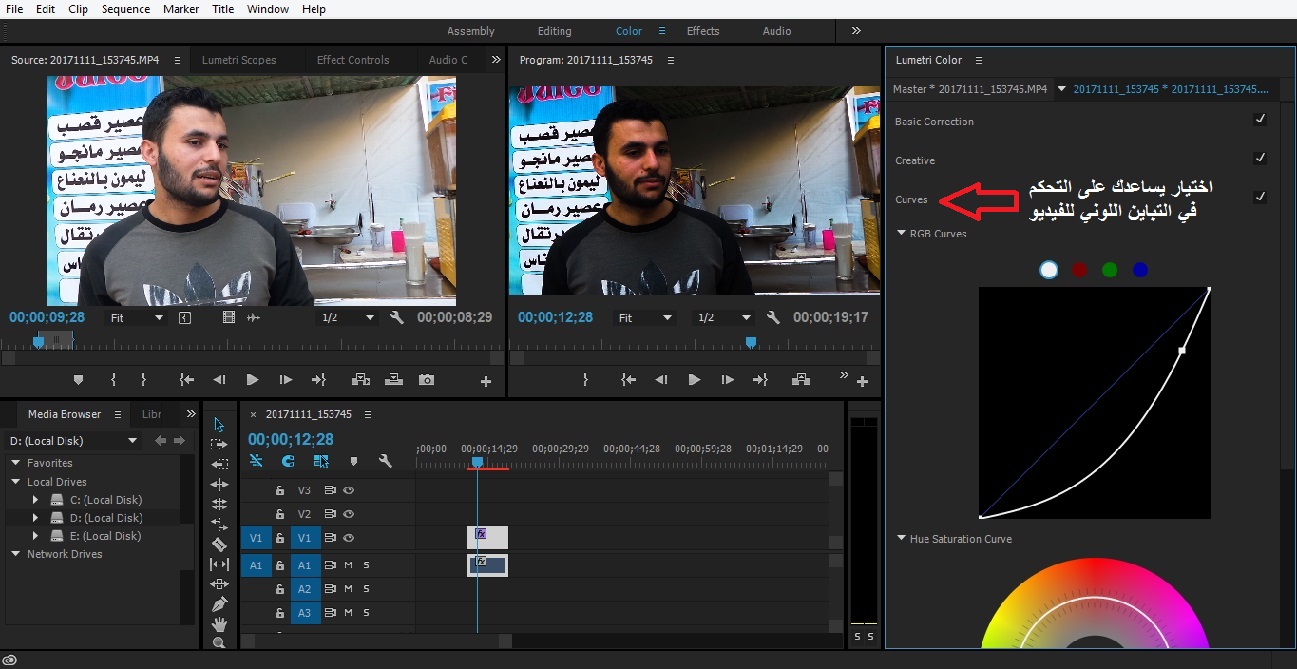Hide the V3 track output

point(349,491)
